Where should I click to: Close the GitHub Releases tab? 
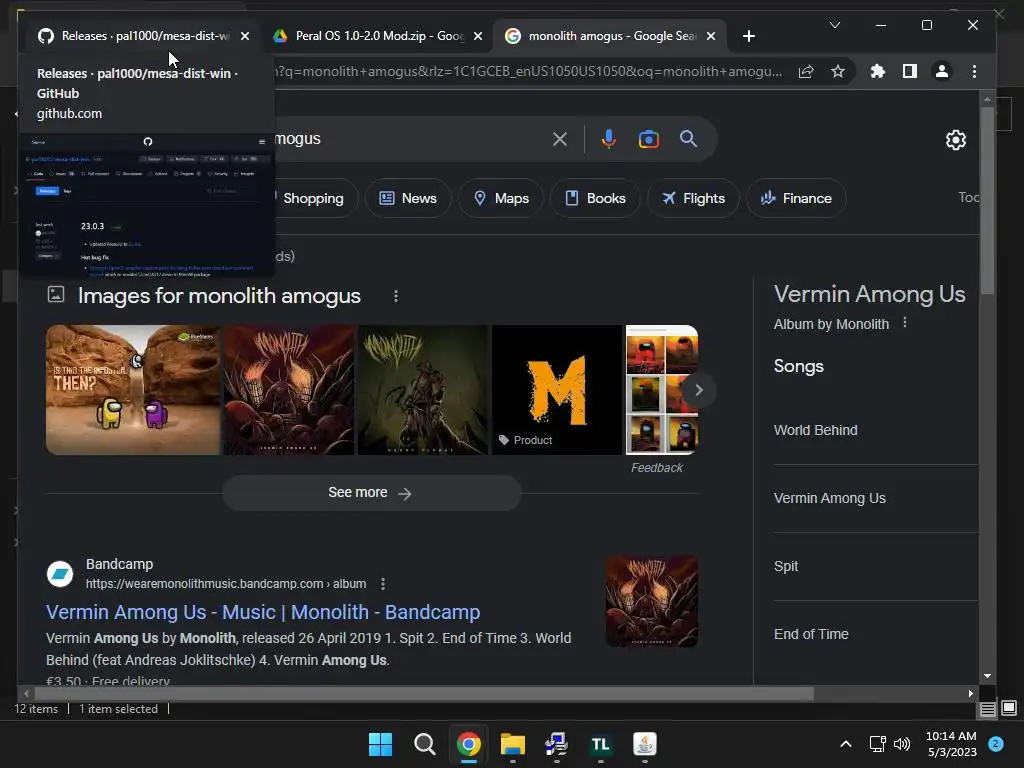245,36
